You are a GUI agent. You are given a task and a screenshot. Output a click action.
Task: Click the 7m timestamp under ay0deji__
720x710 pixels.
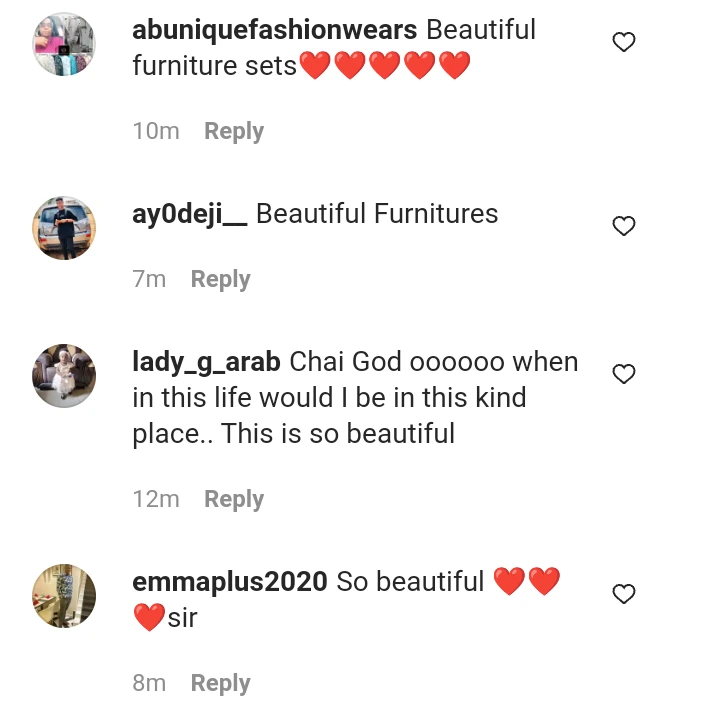point(149,279)
